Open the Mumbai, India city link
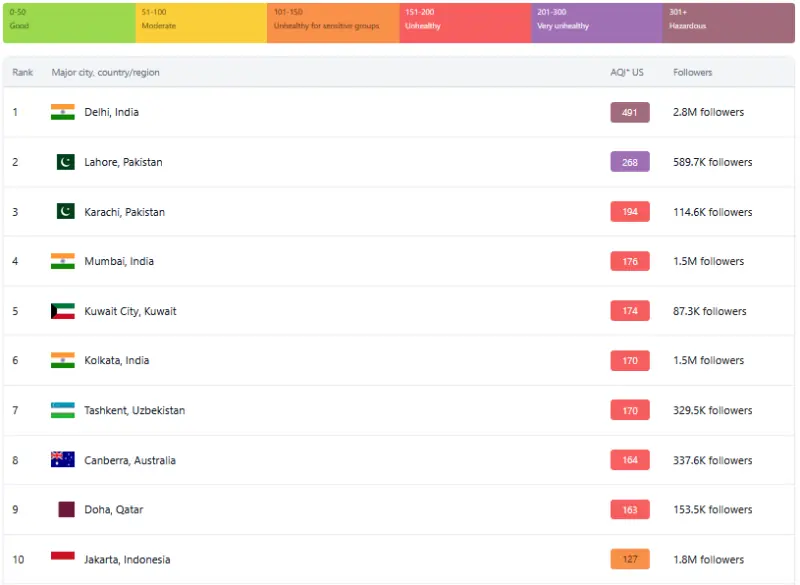The width and height of the screenshot is (800, 585). point(119,261)
